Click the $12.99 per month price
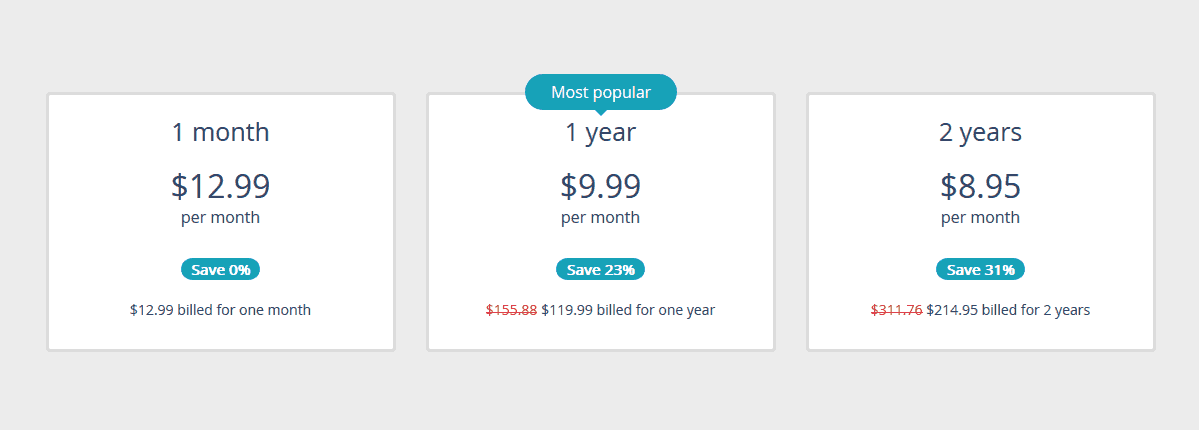The width and height of the screenshot is (1199, 430). [221, 186]
